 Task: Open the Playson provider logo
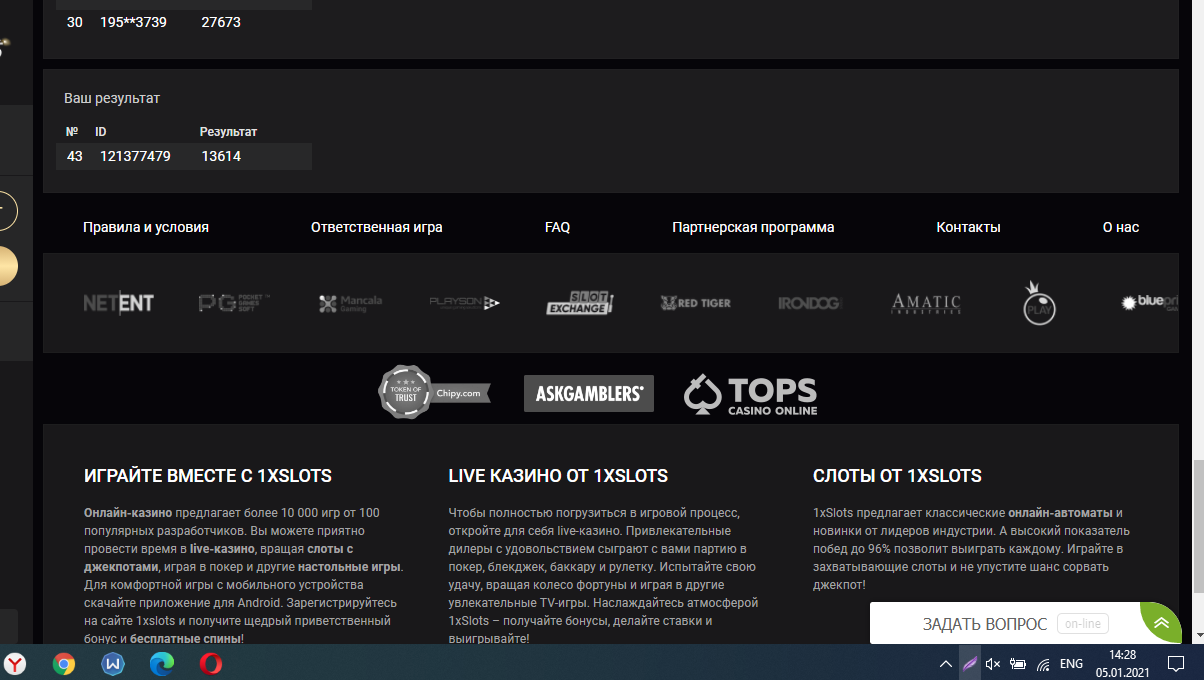coord(464,302)
